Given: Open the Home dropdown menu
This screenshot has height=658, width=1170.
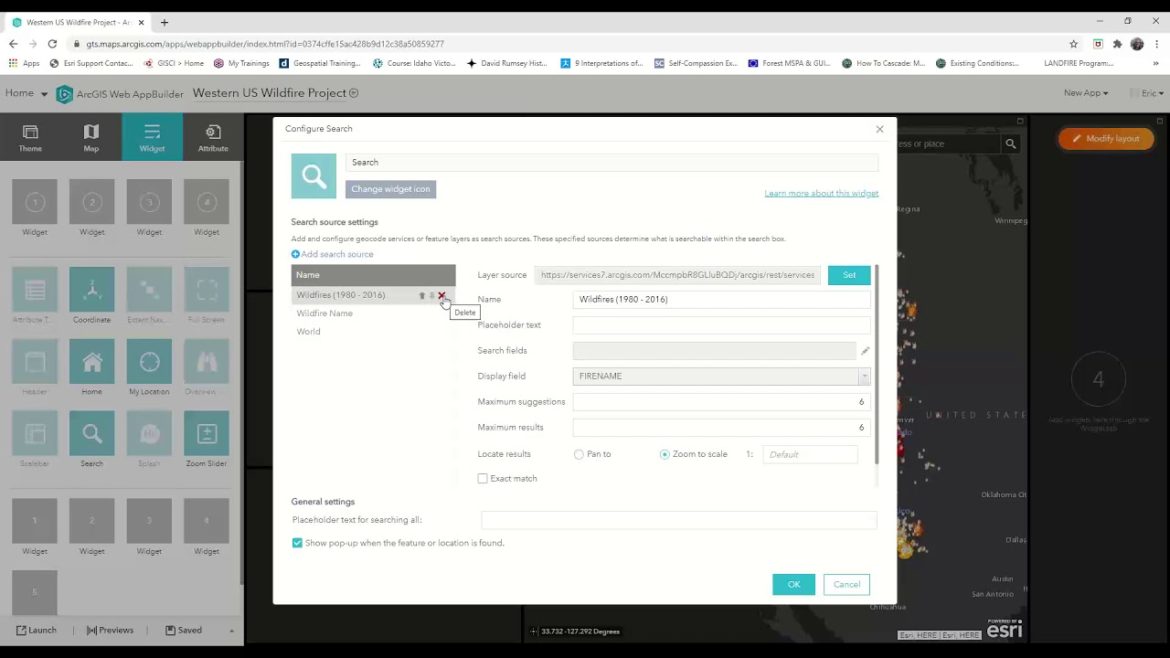Looking at the screenshot, I should (26, 93).
